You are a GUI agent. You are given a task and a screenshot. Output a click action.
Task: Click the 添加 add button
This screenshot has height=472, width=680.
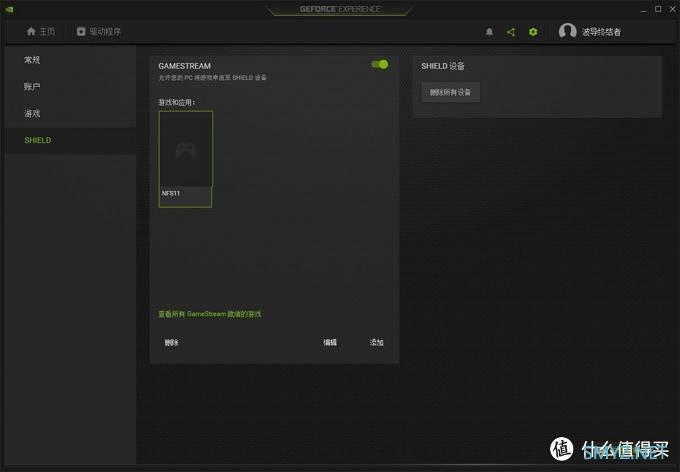tap(376, 342)
